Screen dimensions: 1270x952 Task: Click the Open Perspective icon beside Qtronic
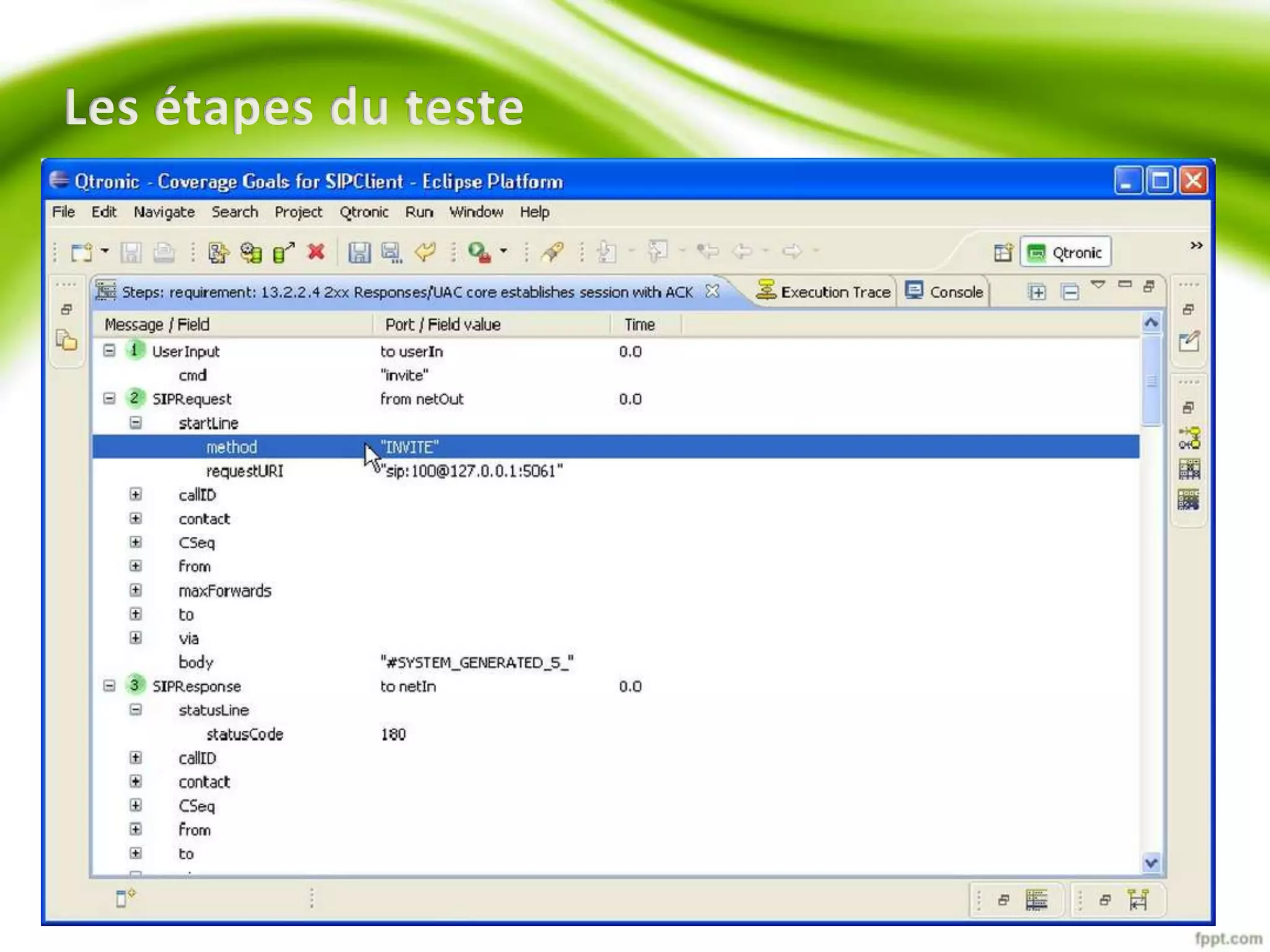[1003, 252]
